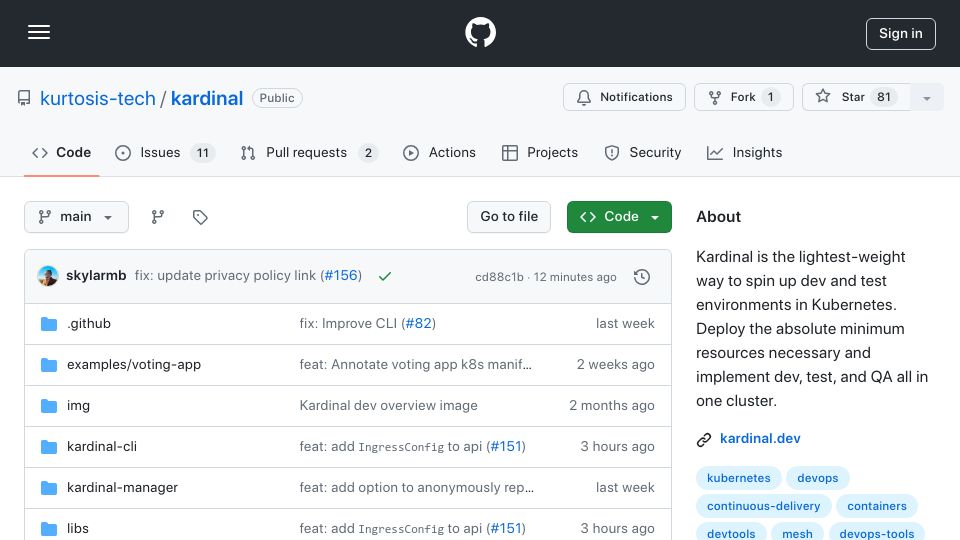Go to the GitHub homepage logo
This screenshot has height=540, width=960.
point(480,32)
